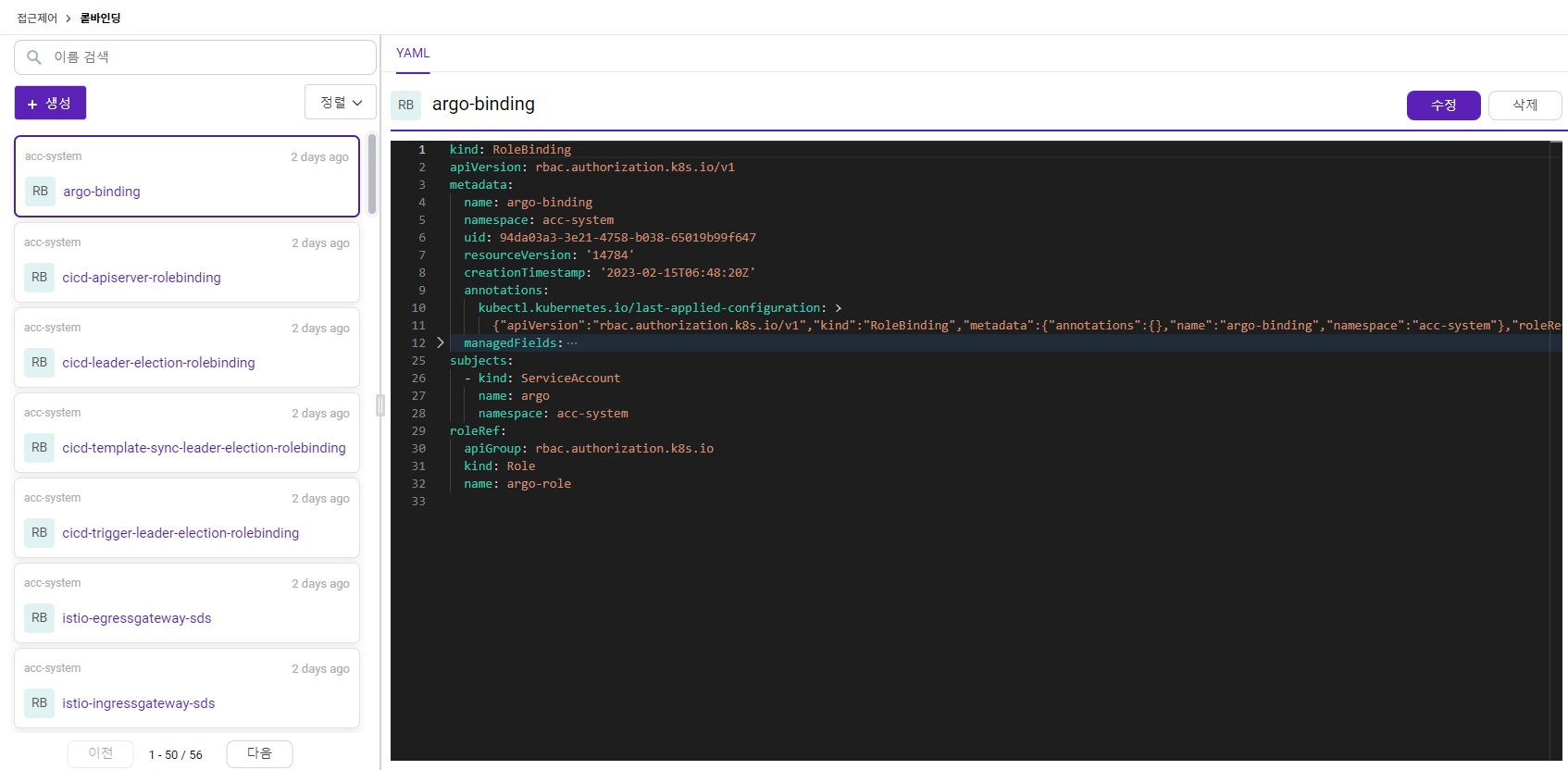Click the 삭제 delete button

1524,106
